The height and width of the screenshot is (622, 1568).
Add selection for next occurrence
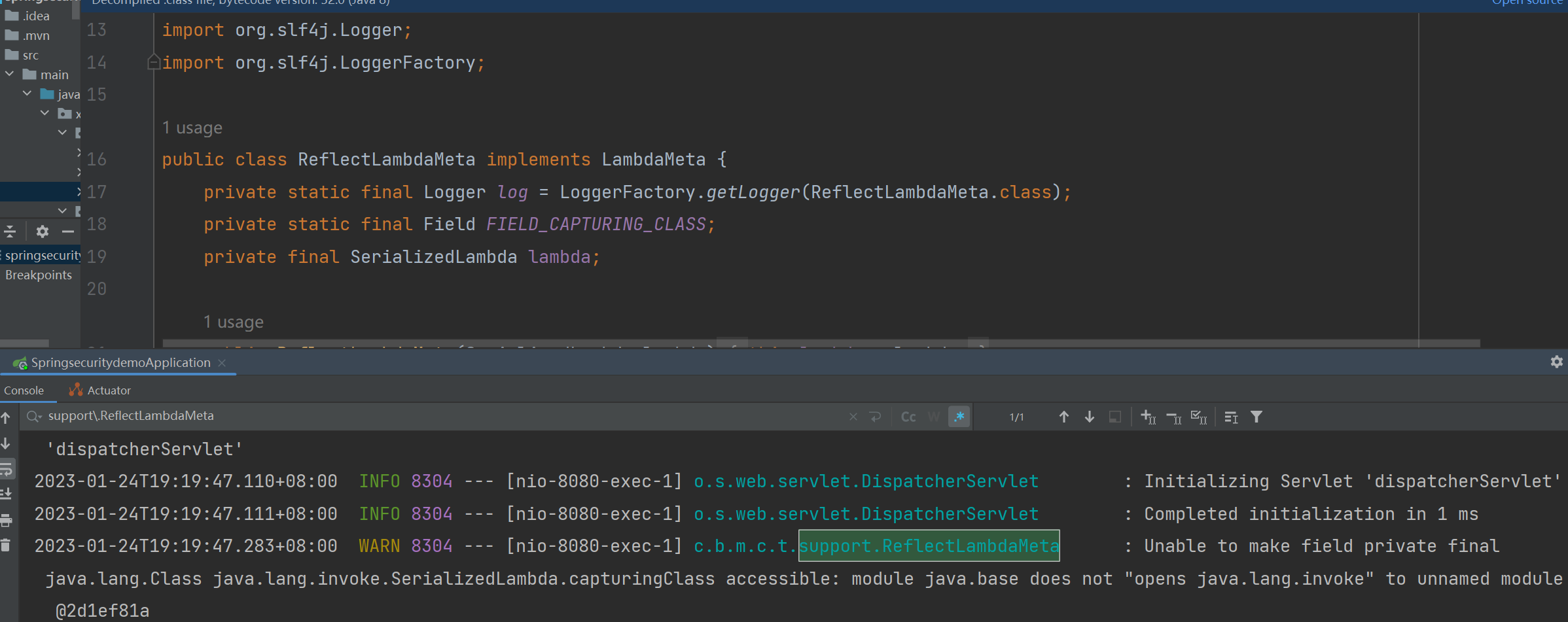(x=1148, y=417)
